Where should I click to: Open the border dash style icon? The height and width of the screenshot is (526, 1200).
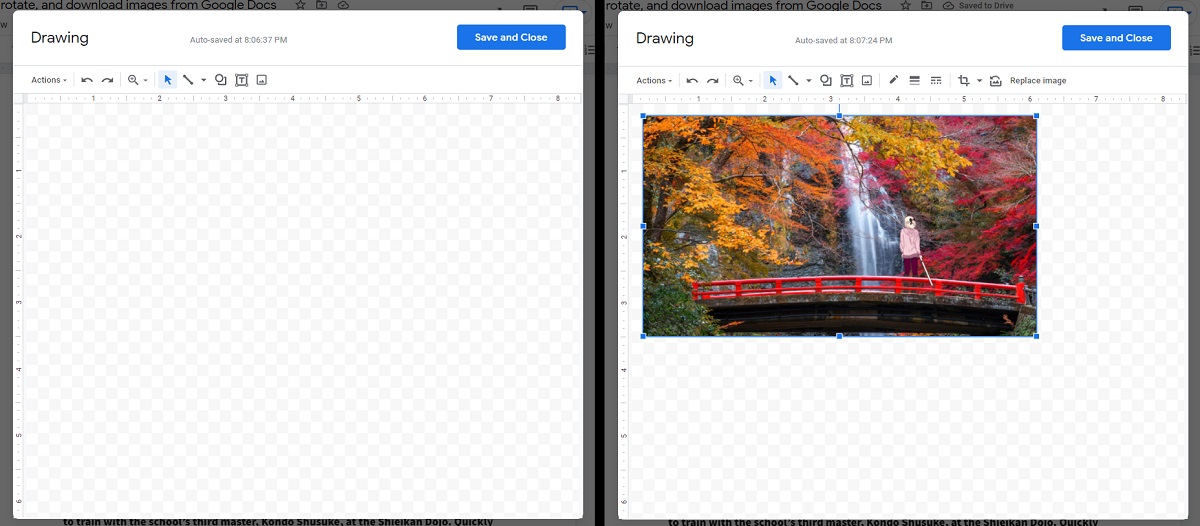[936, 80]
